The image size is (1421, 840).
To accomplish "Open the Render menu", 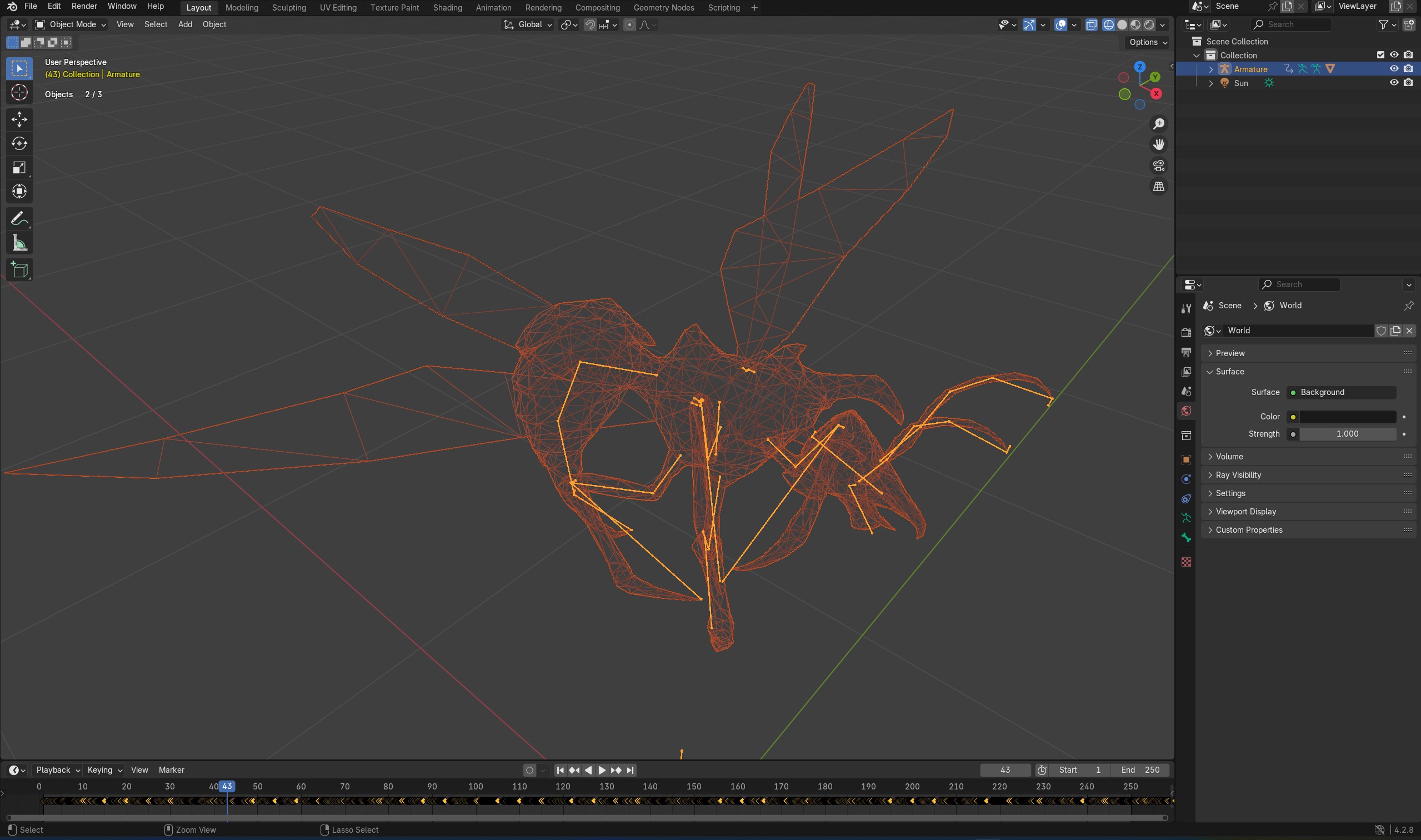I will [84, 6].
